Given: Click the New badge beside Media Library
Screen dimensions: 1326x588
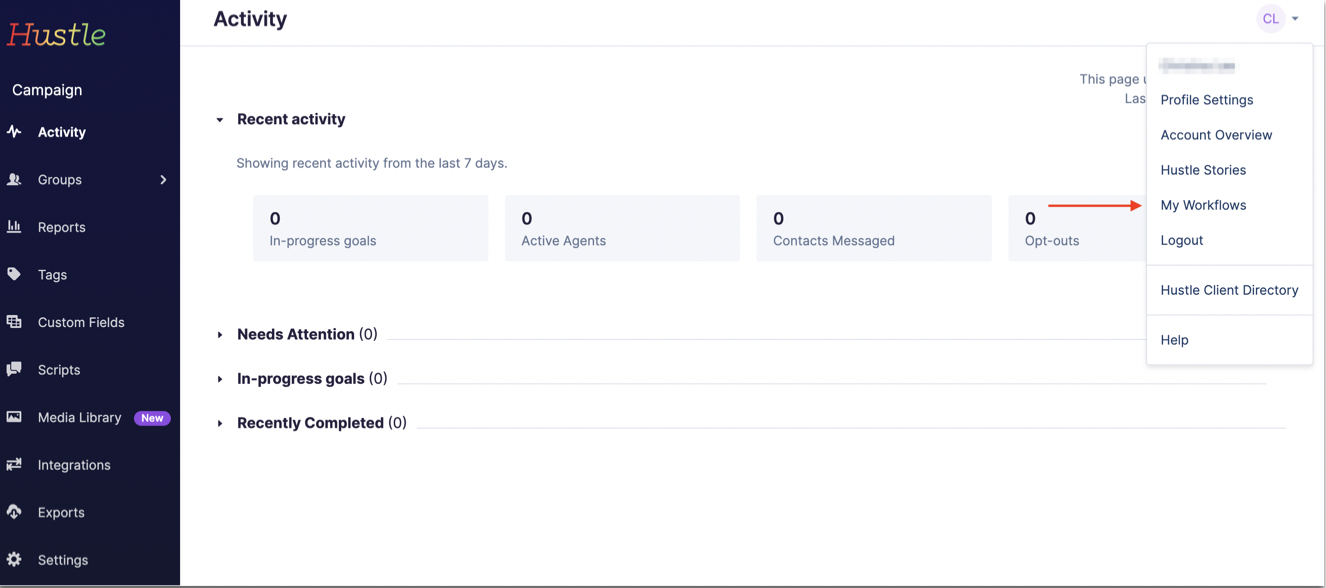Looking at the screenshot, I should 152,418.
